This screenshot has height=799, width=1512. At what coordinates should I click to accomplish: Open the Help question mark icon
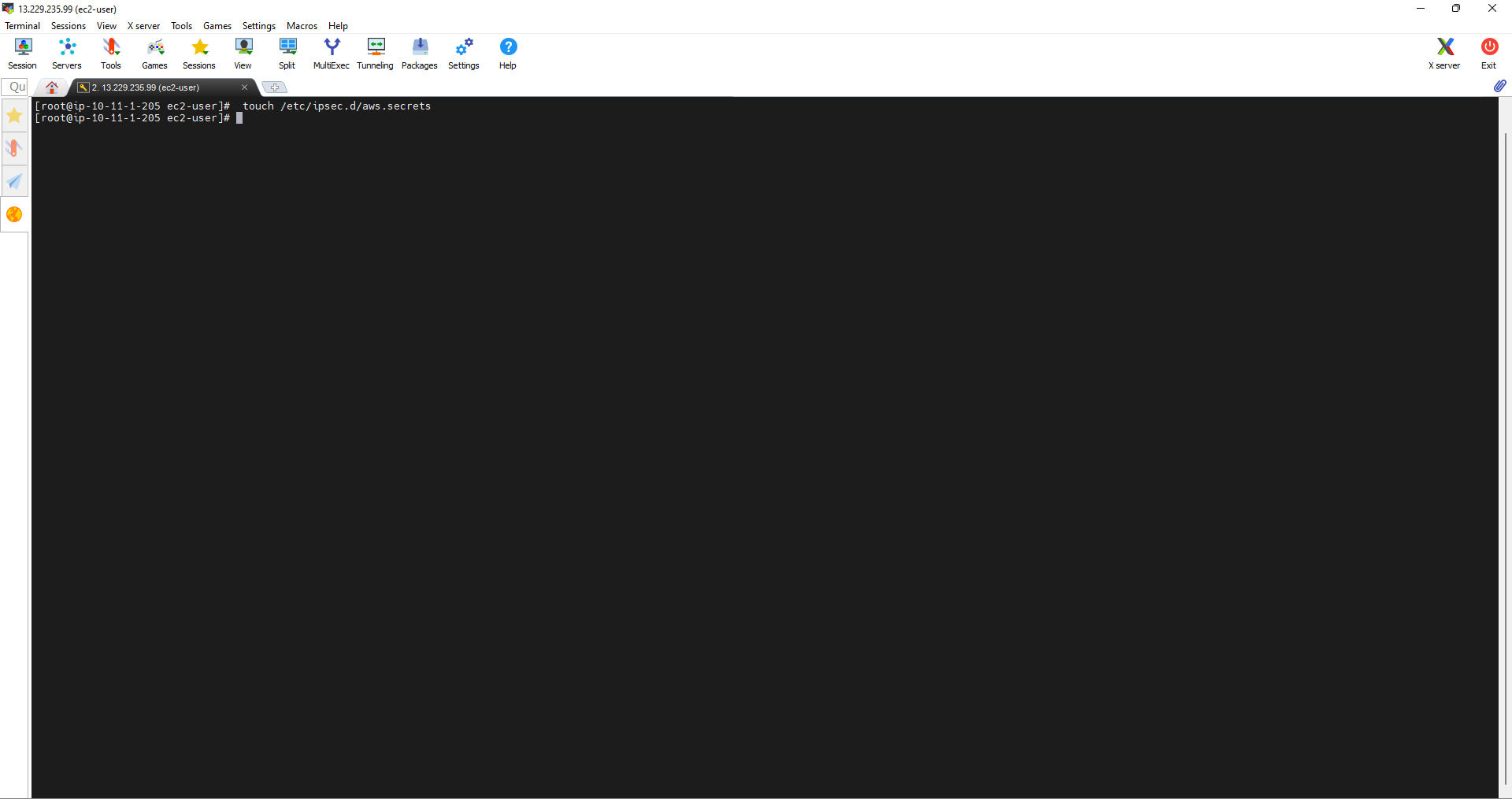[508, 54]
